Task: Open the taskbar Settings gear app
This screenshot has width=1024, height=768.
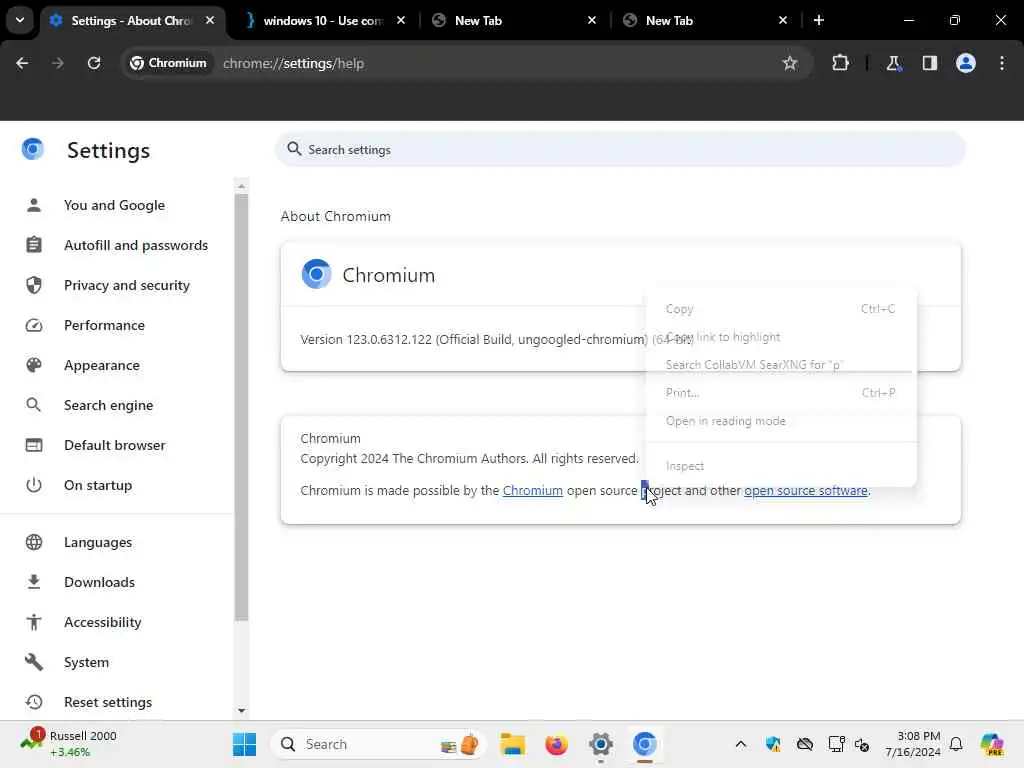Action: click(601, 744)
